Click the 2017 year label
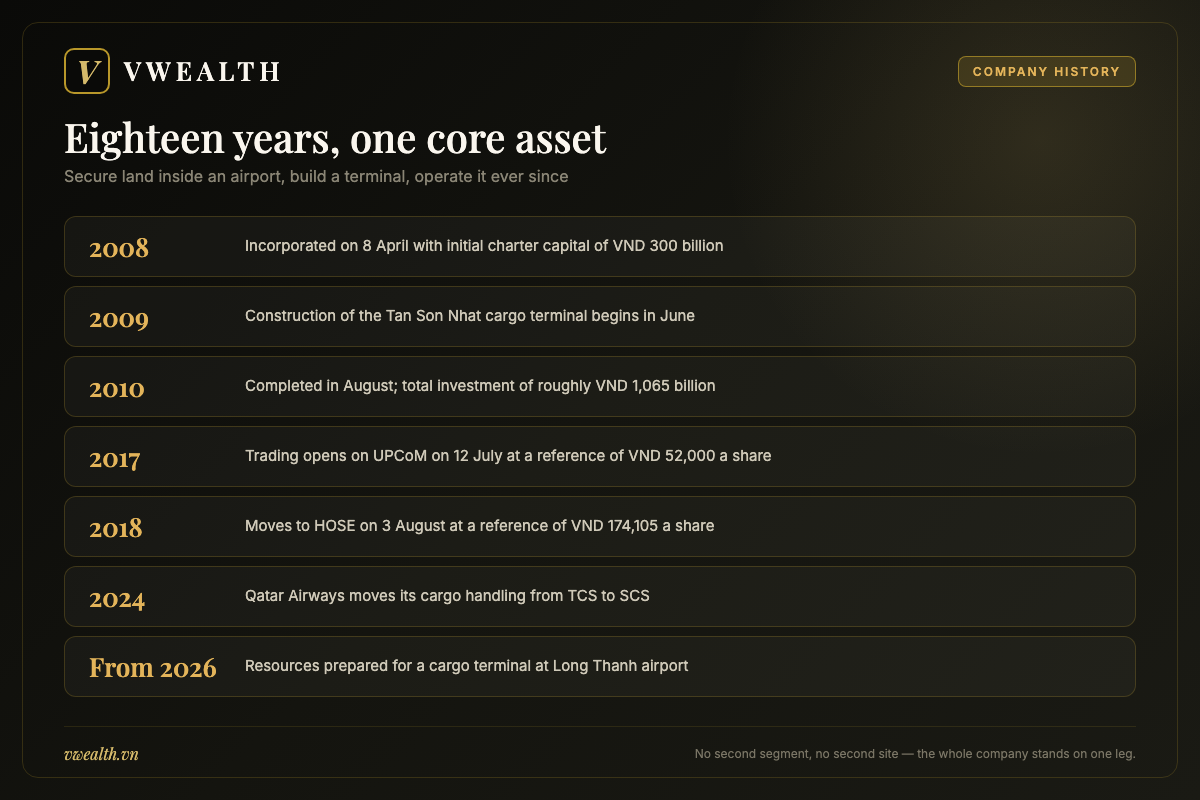This screenshot has height=800, width=1200. pyautogui.click(x=115, y=459)
